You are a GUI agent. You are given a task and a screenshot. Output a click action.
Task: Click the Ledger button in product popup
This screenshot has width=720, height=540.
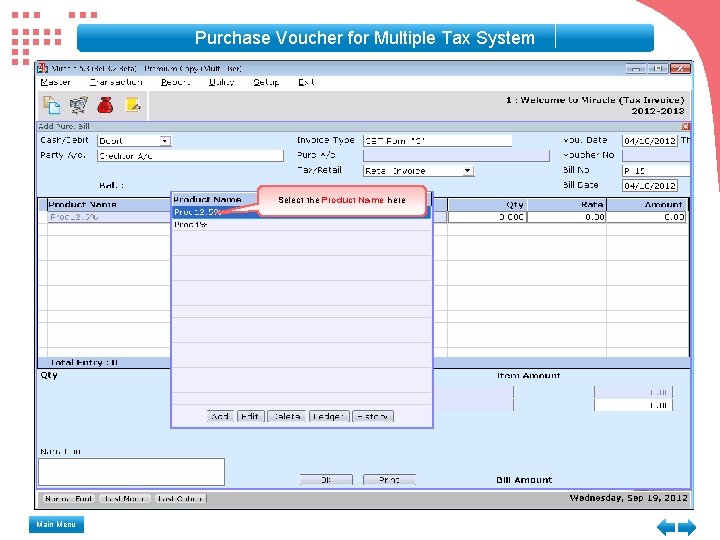coord(329,416)
